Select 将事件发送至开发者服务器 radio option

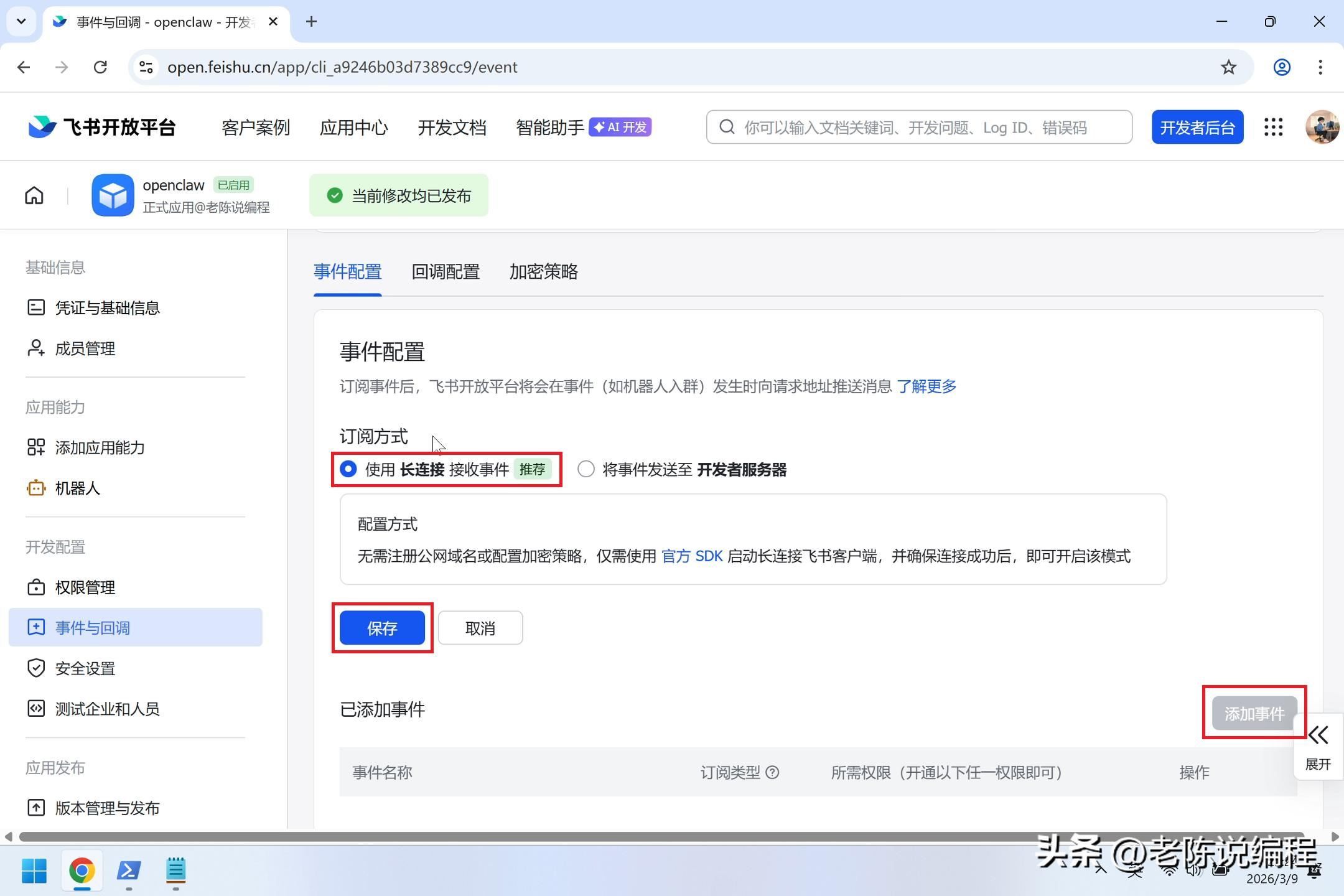(586, 469)
